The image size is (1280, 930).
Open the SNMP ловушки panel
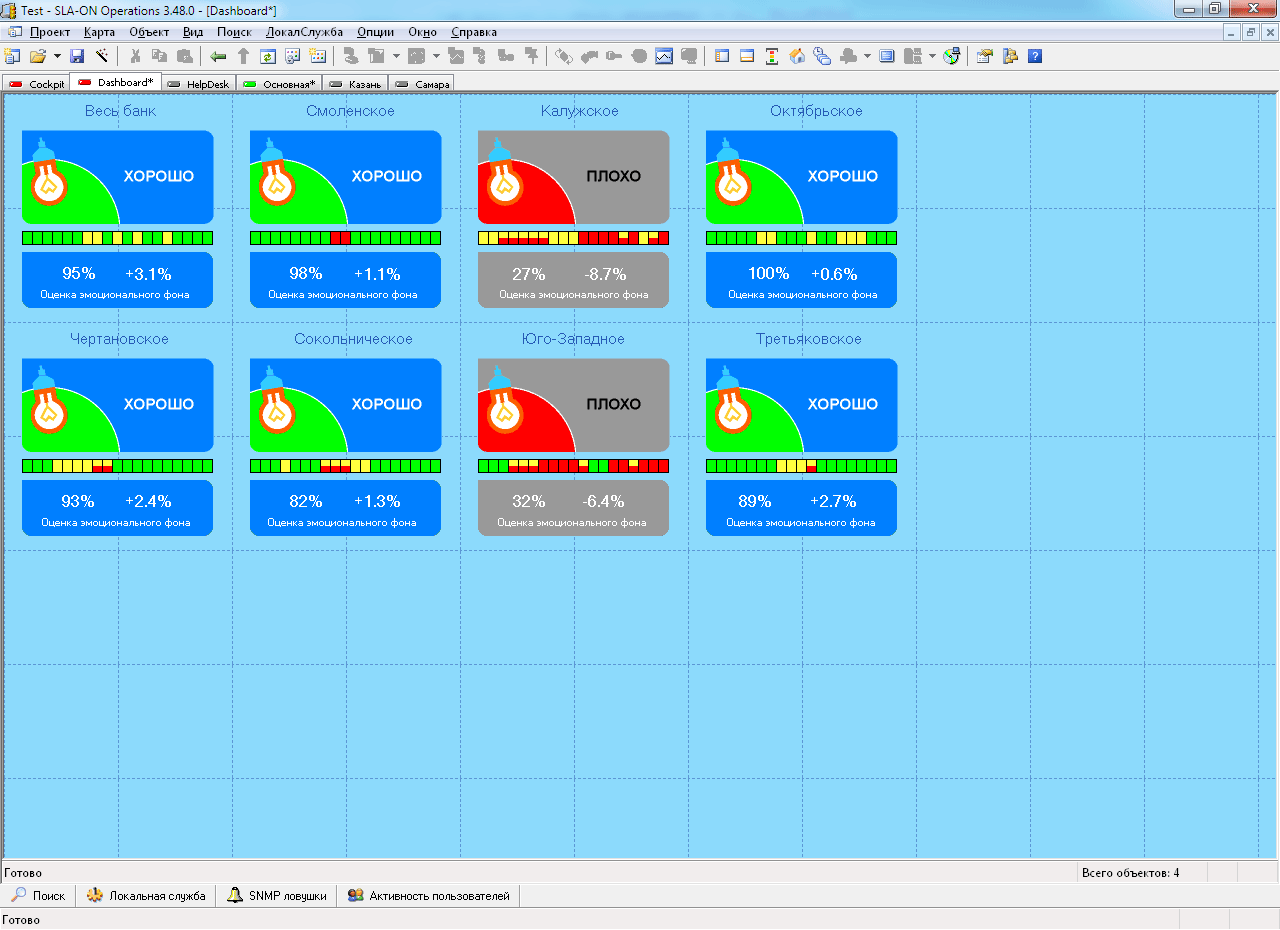pyautogui.click(x=277, y=896)
